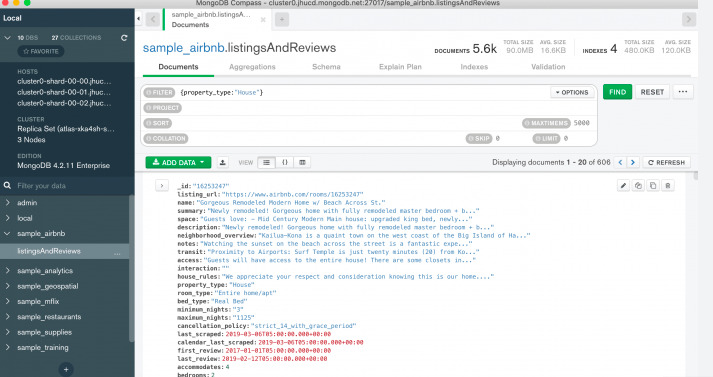Image resolution: width=713 pixels, height=377 pixels.
Task: Go to next page of documents
Action: 633,162
